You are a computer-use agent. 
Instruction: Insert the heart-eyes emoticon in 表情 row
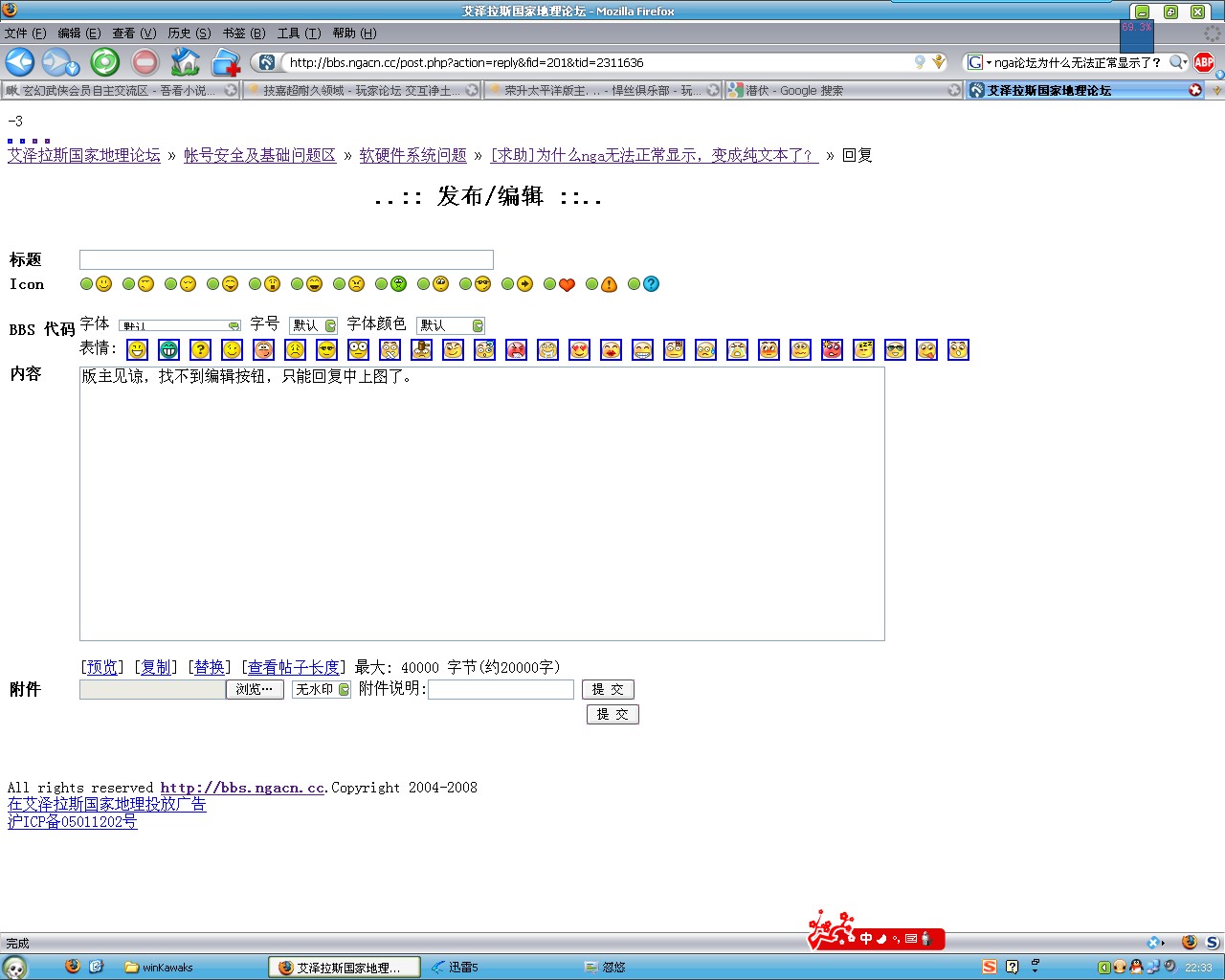(579, 350)
